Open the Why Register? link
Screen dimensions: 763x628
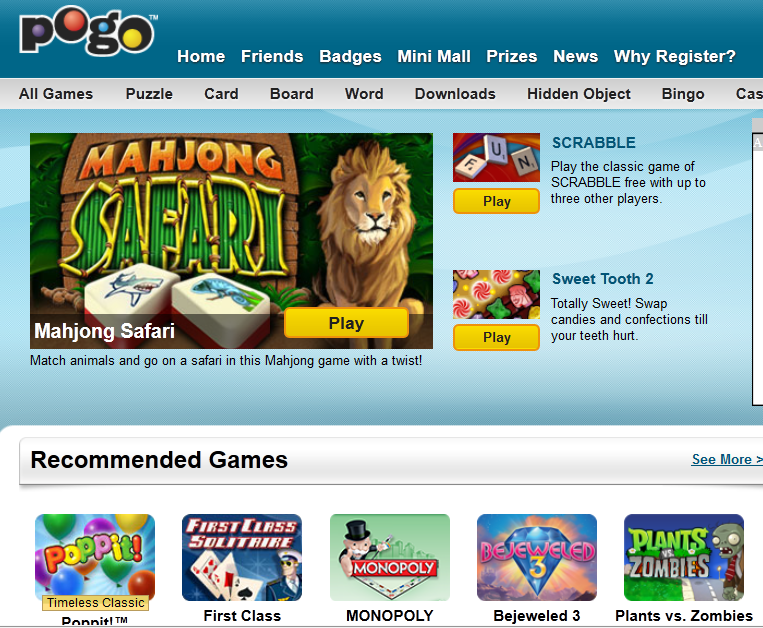click(675, 56)
